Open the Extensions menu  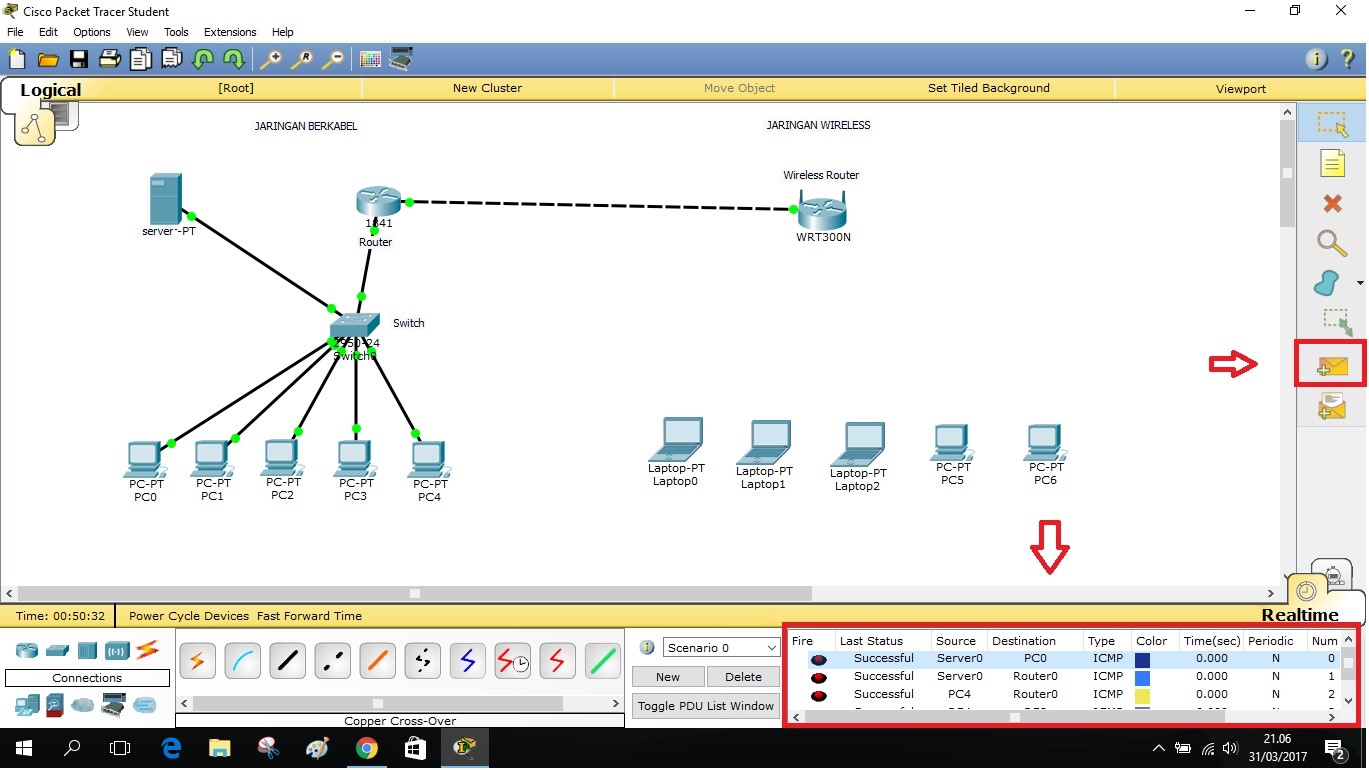coord(230,32)
